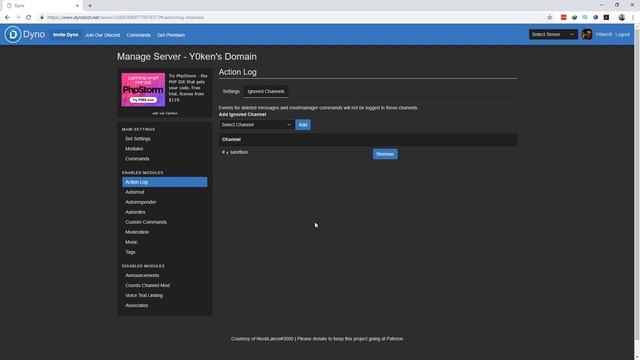The image size is (640, 360).
Task: Open Bot Settings in the sidebar
Action: click(x=164, y=139)
